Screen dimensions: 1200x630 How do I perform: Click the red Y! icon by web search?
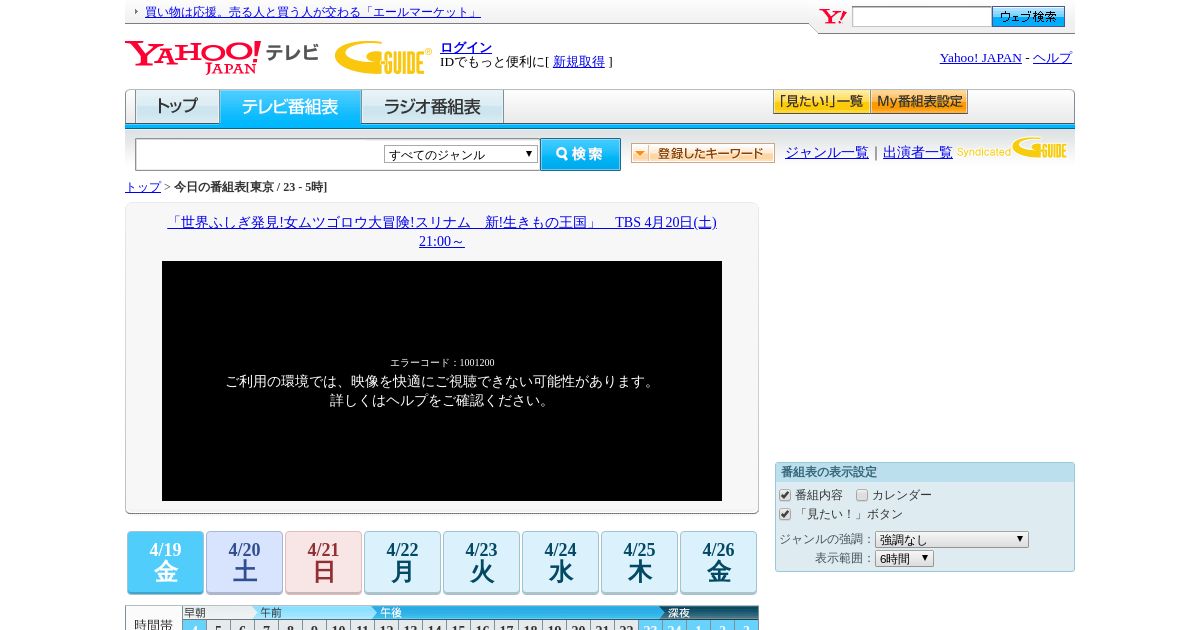point(832,16)
